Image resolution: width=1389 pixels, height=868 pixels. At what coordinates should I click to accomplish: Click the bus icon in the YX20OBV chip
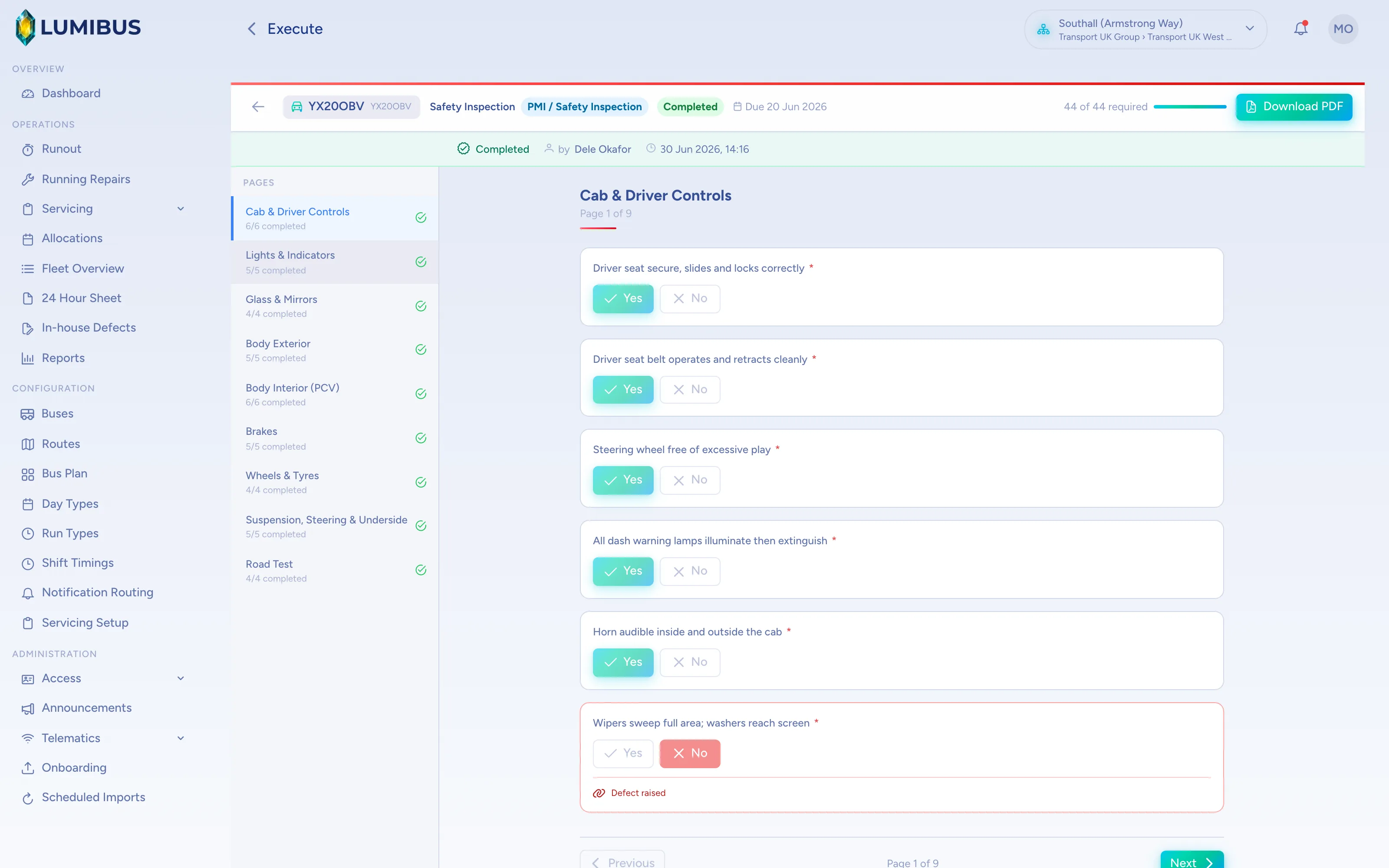coord(297,107)
